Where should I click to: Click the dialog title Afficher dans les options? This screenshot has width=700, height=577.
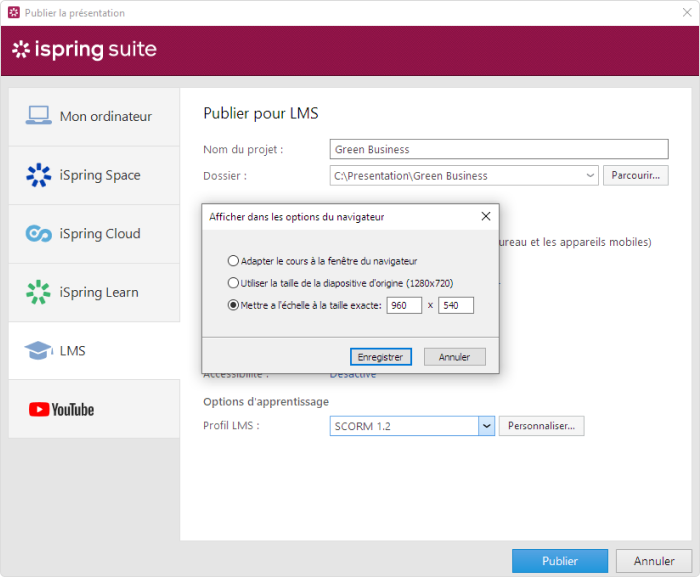pos(296,217)
